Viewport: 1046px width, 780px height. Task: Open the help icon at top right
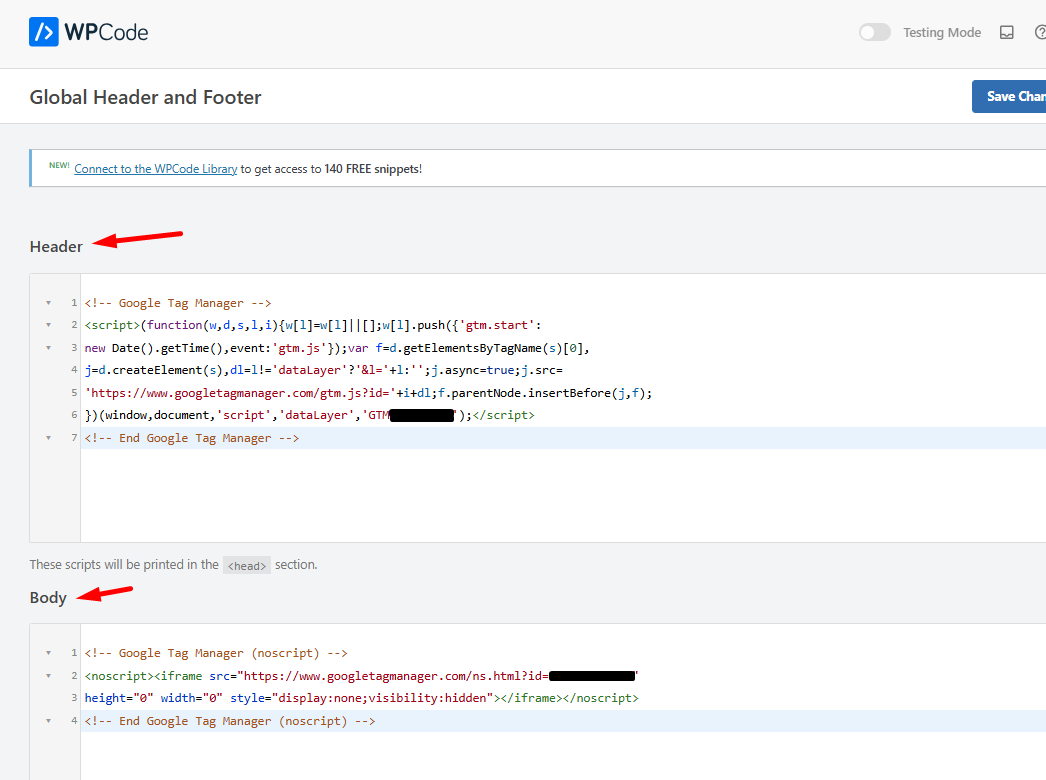pyautogui.click(x=1040, y=32)
